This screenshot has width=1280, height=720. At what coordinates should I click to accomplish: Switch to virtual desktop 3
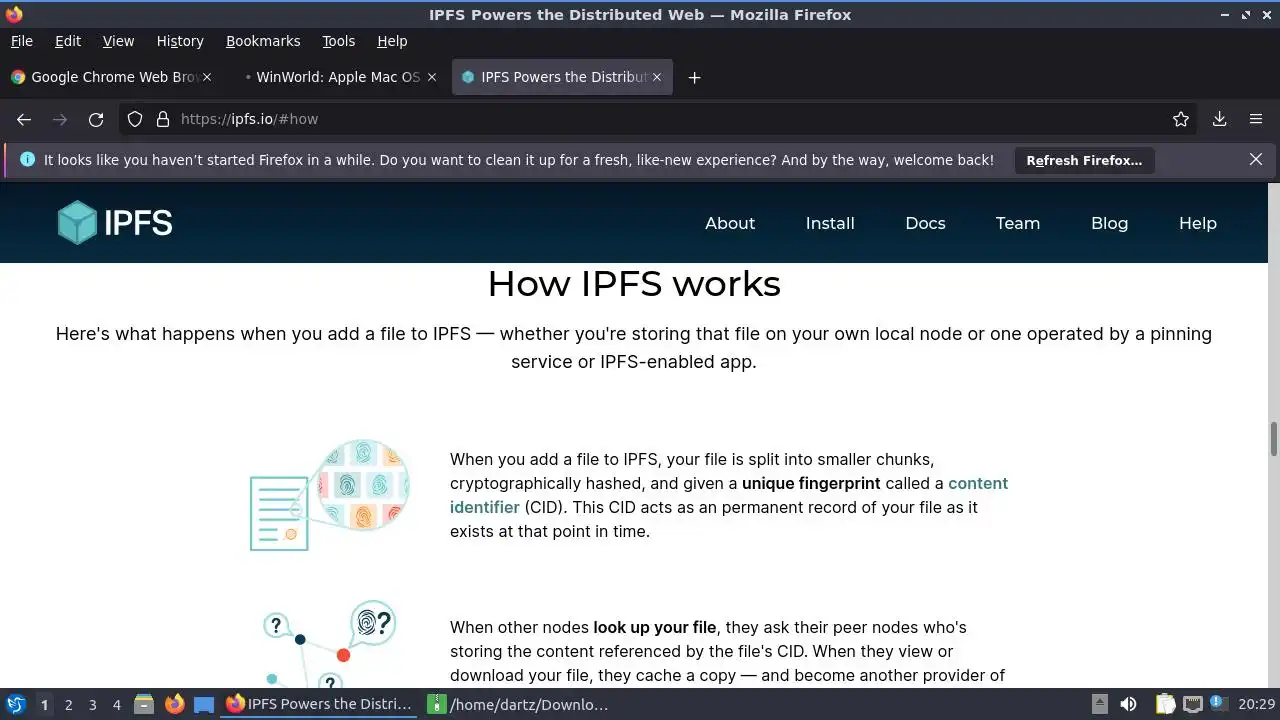coord(92,704)
